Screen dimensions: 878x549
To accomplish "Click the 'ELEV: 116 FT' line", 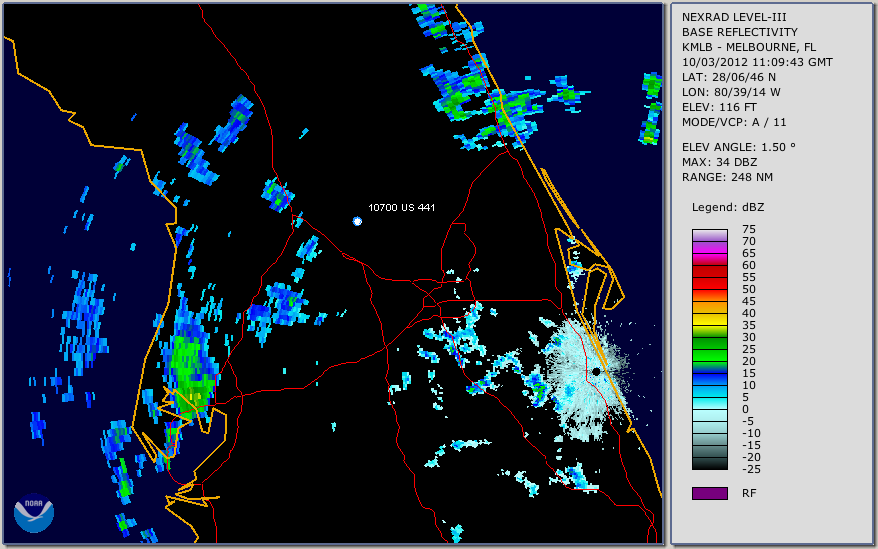I will pyautogui.click(x=719, y=107).
